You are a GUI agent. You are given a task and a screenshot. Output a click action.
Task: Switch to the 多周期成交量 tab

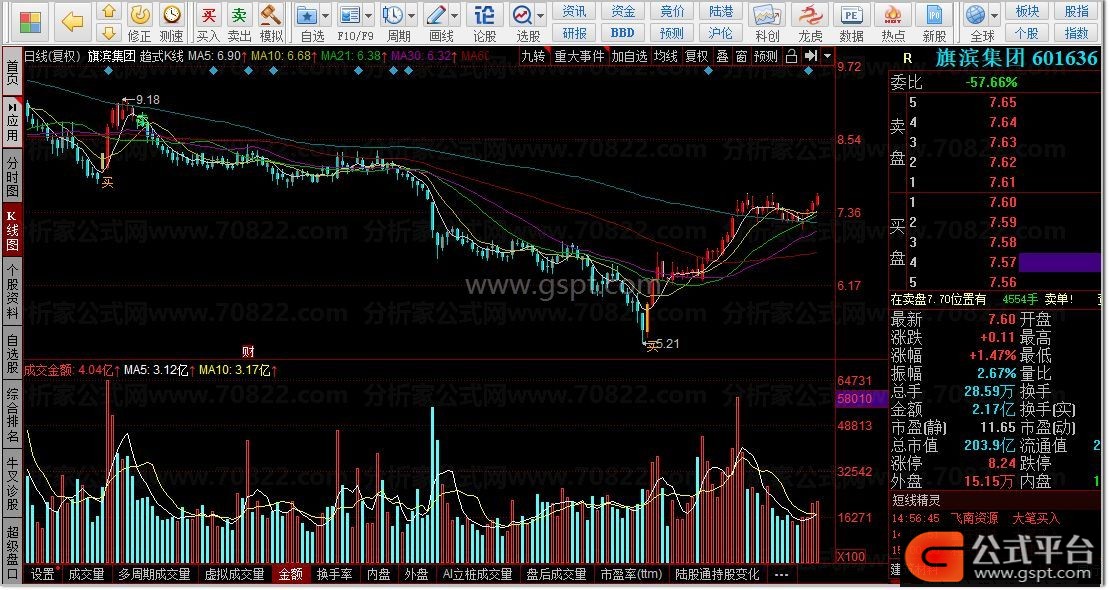coord(154,574)
